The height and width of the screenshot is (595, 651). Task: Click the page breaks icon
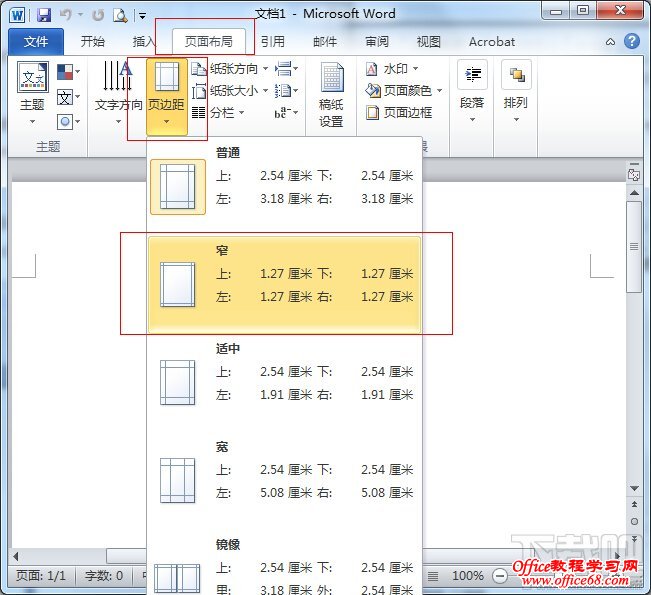point(286,69)
